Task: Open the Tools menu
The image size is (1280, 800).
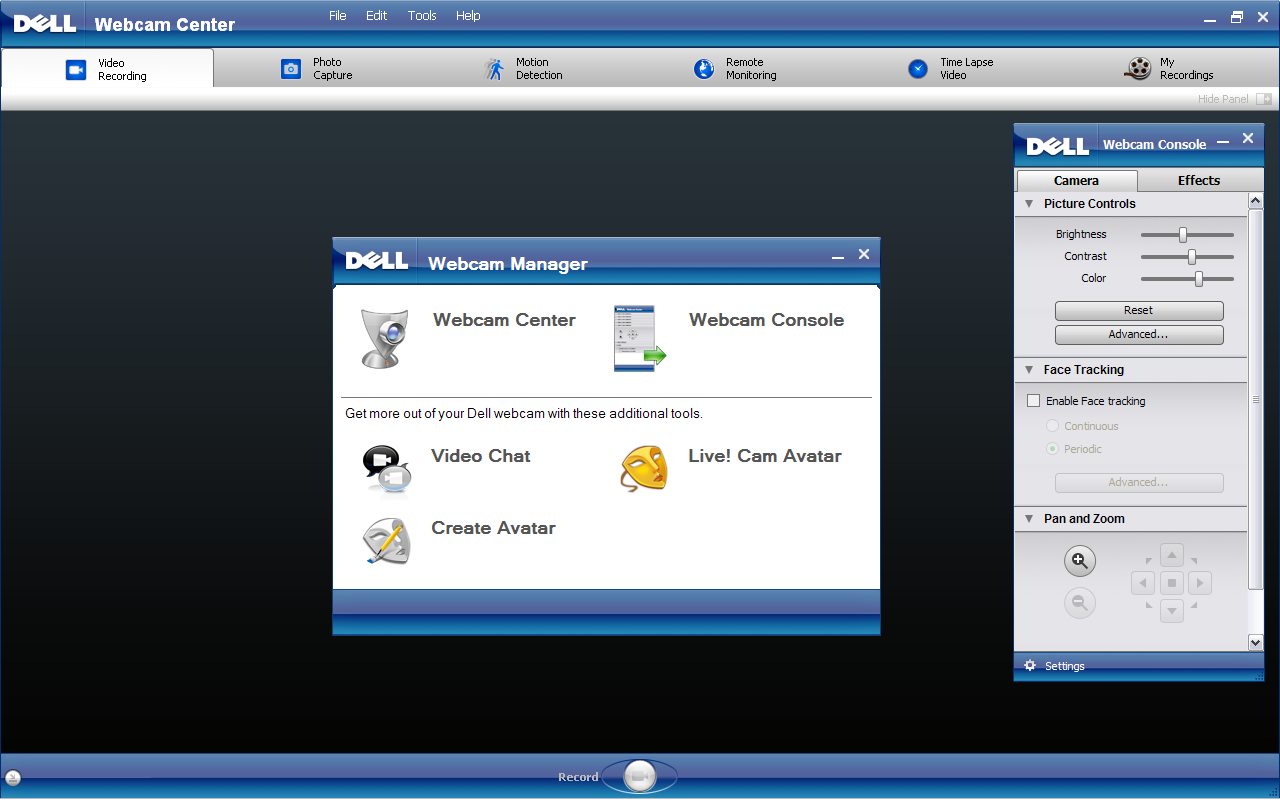Action: (422, 15)
